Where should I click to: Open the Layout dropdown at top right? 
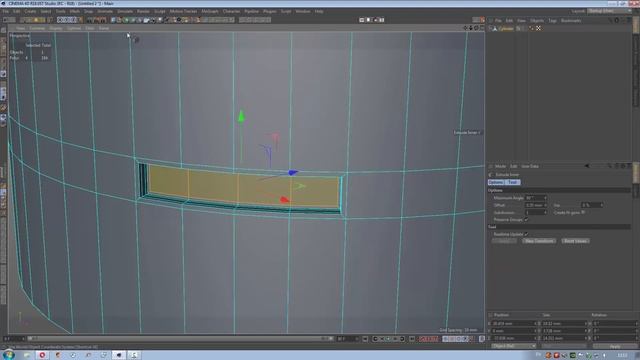[609, 11]
